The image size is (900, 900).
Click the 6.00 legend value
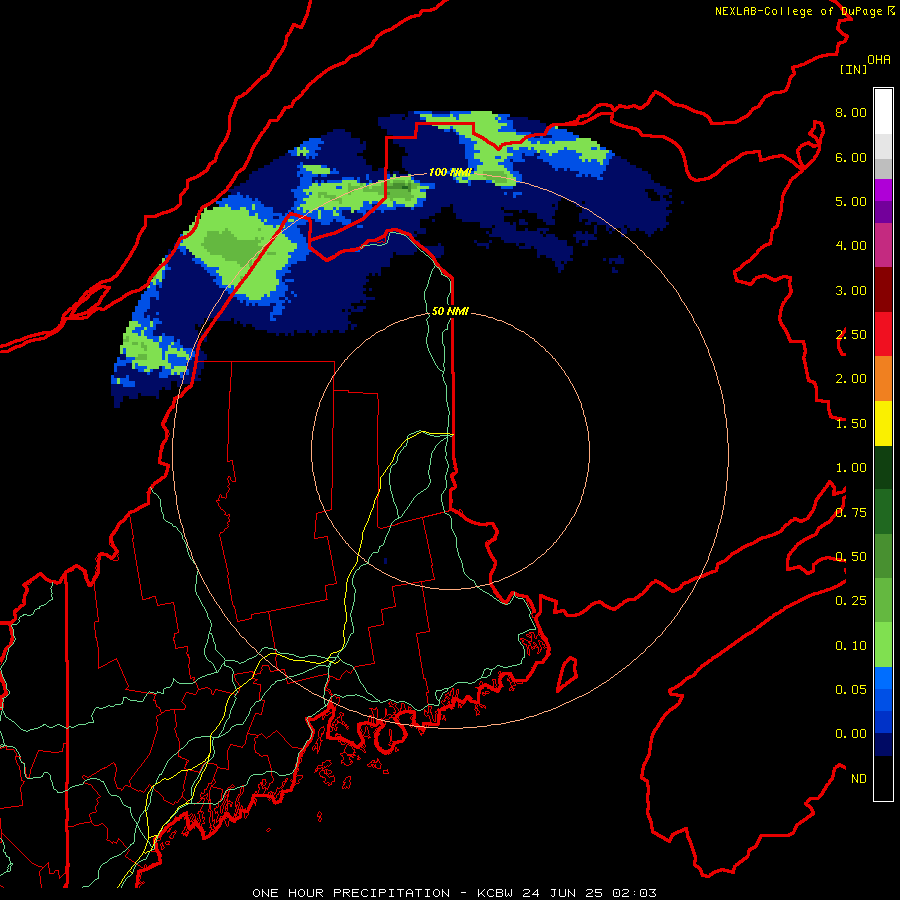click(x=851, y=157)
